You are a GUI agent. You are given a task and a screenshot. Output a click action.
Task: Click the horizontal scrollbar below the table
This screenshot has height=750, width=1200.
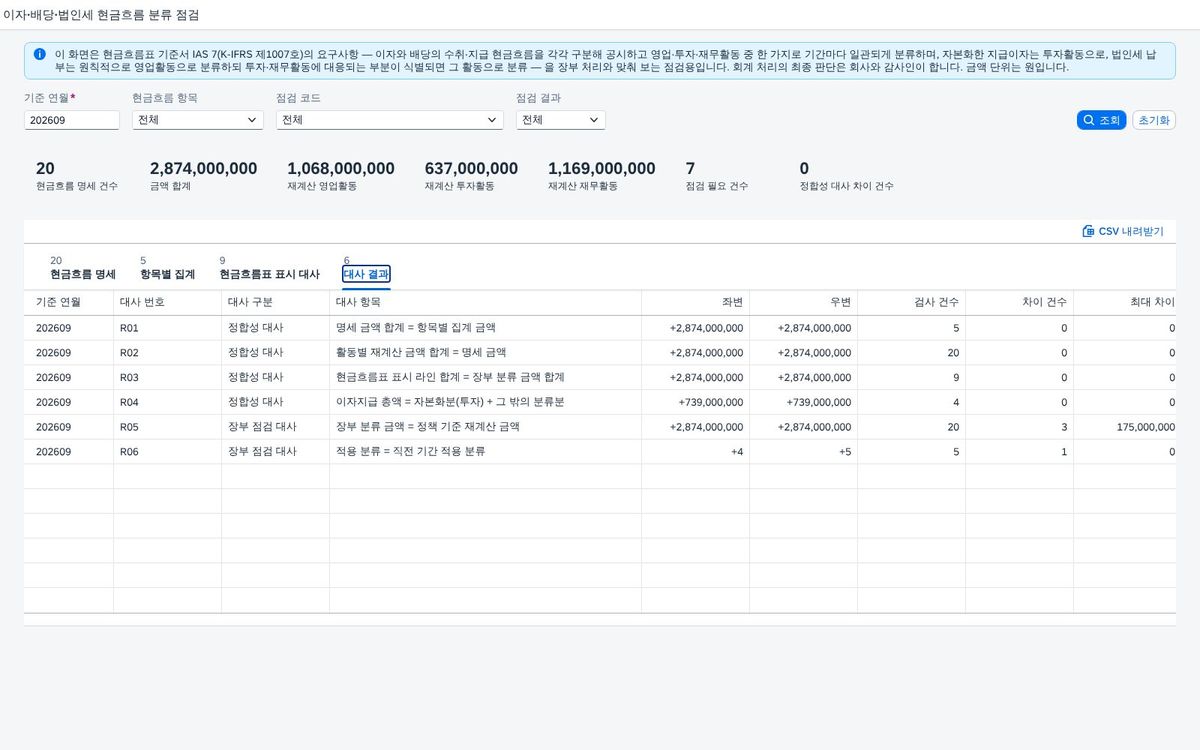(x=600, y=620)
